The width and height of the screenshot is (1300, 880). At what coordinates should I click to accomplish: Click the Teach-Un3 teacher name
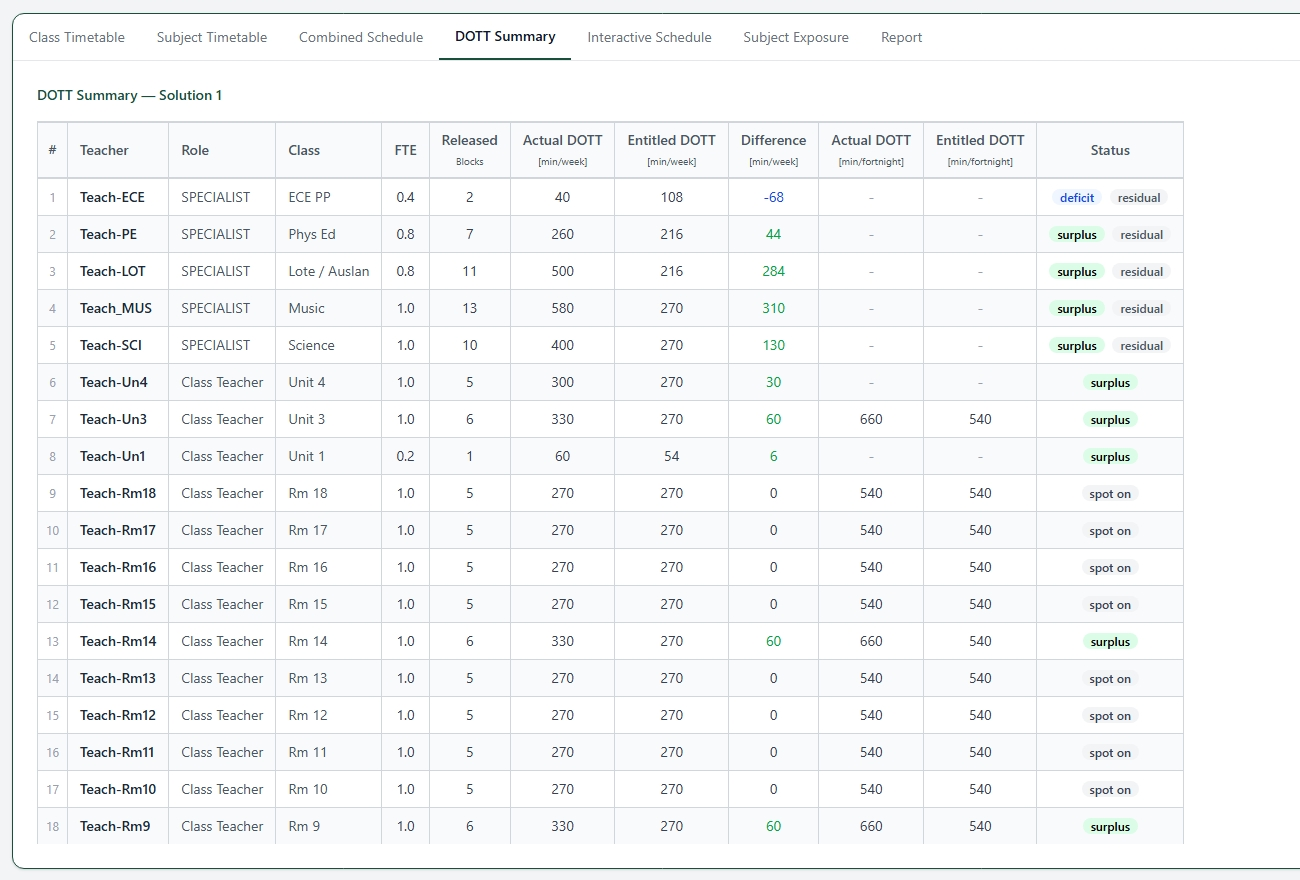click(113, 419)
